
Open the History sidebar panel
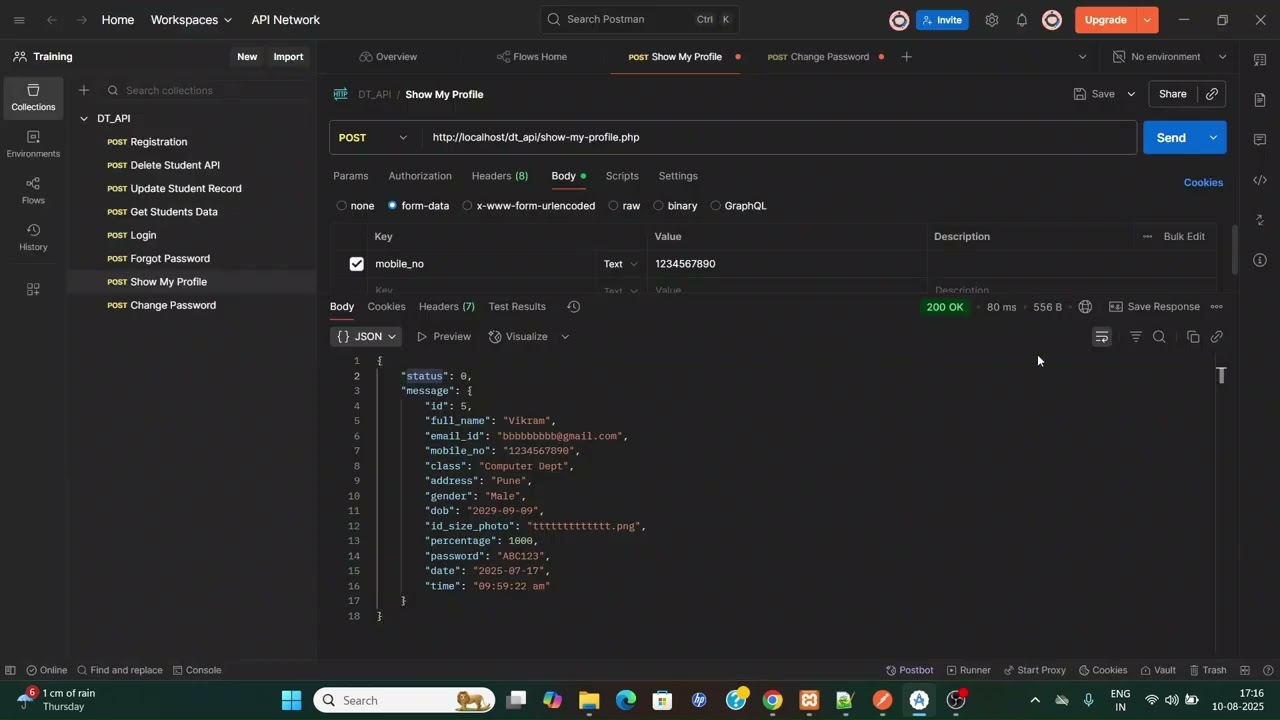[33, 237]
